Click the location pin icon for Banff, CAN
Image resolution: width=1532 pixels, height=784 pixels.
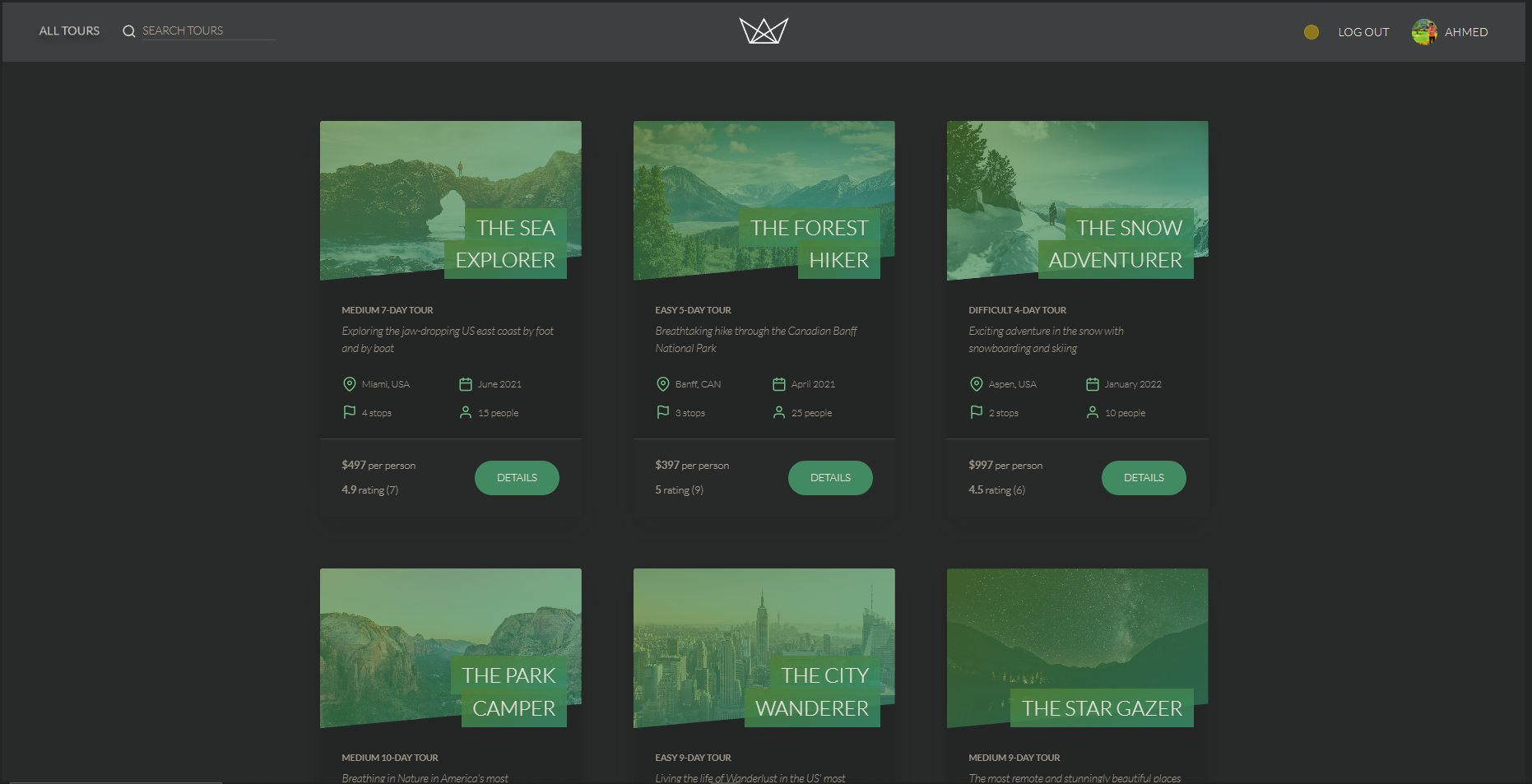click(662, 383)
